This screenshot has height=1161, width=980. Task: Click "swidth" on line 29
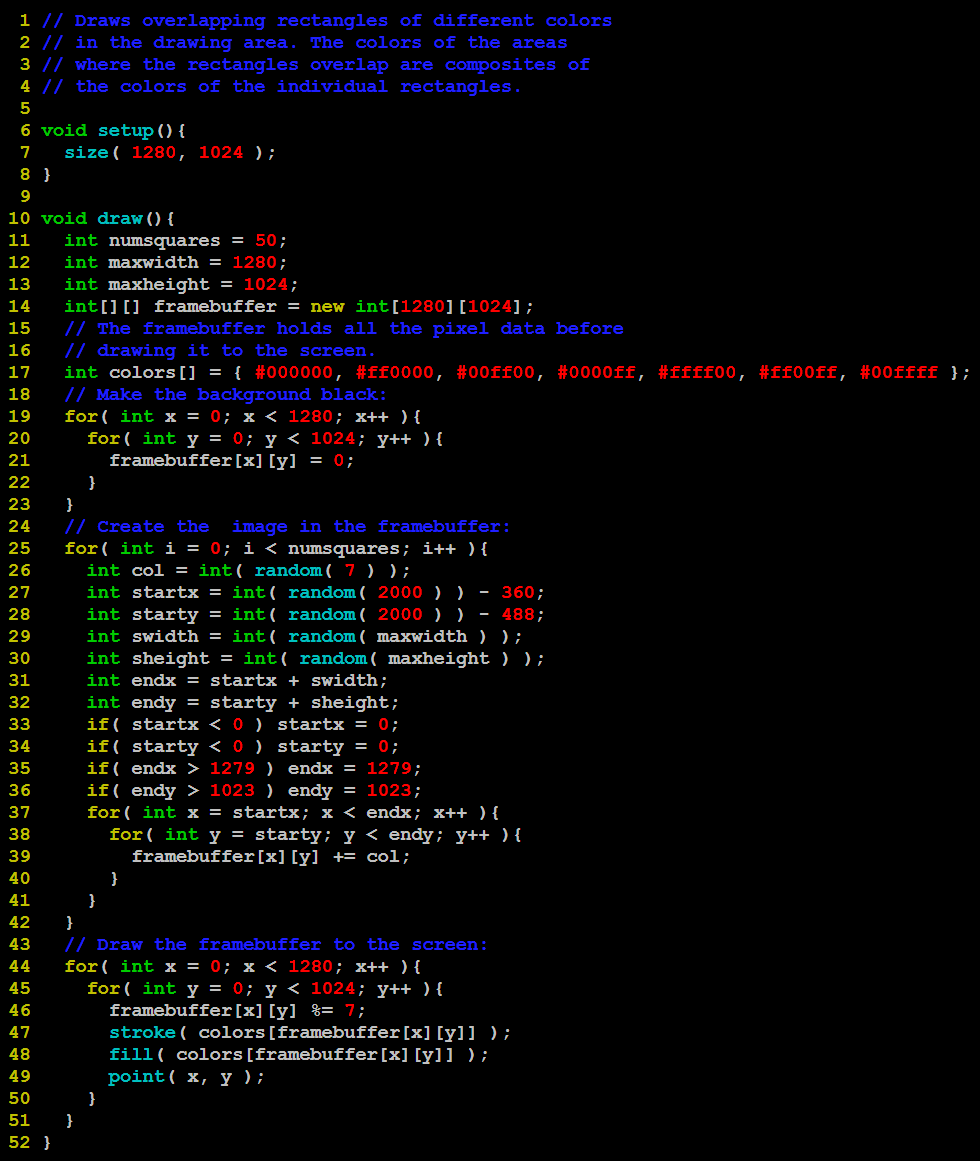pos(165,637)
